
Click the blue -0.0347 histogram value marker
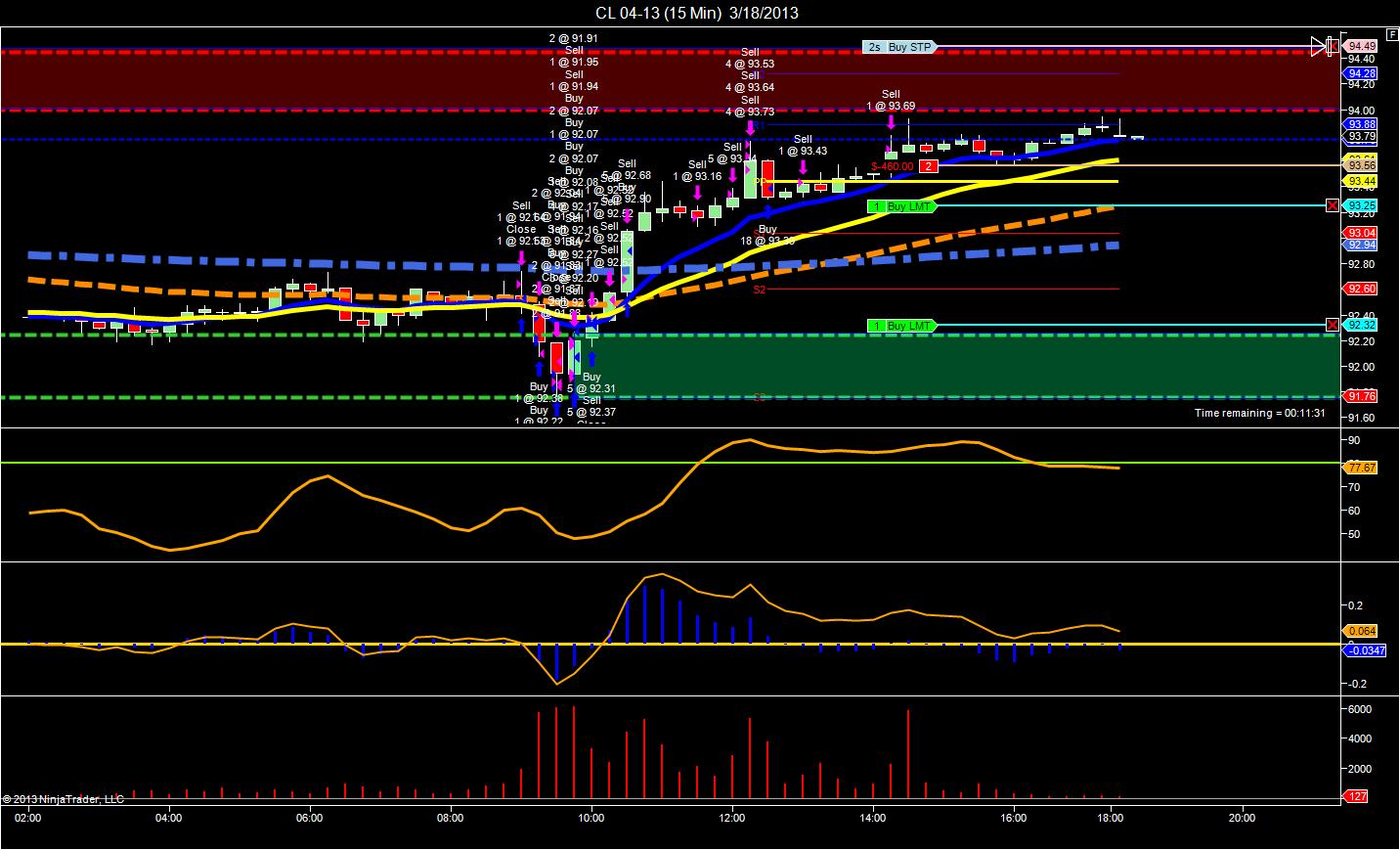coord(1366,650)
